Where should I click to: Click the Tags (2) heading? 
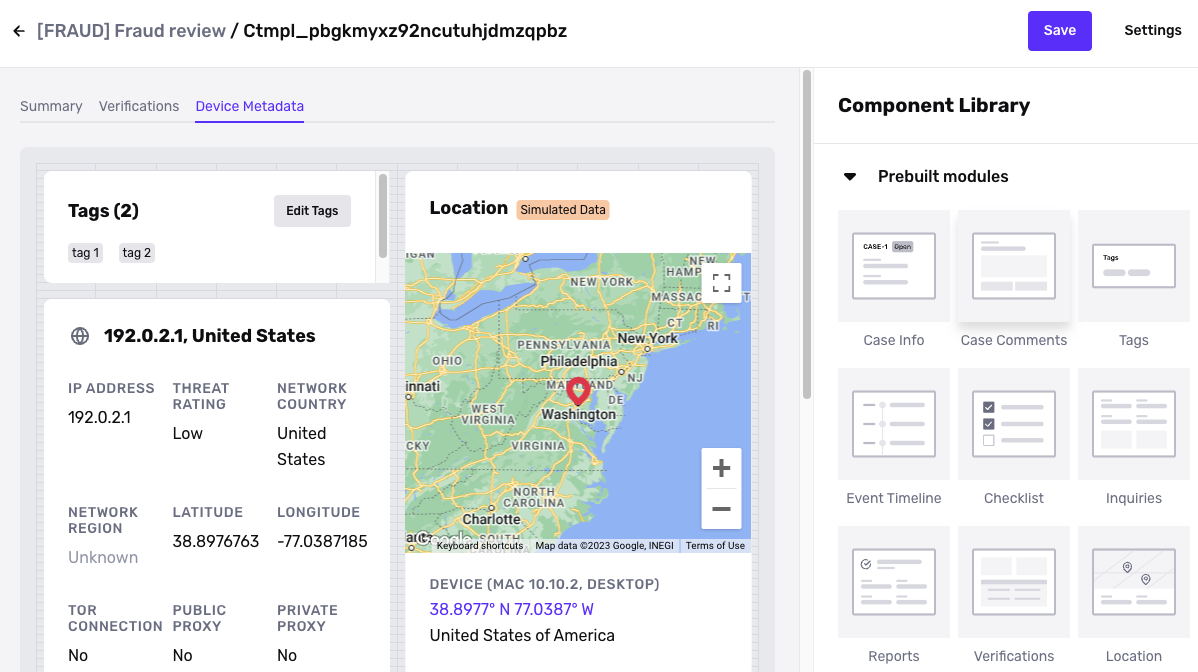coord(103,211)
